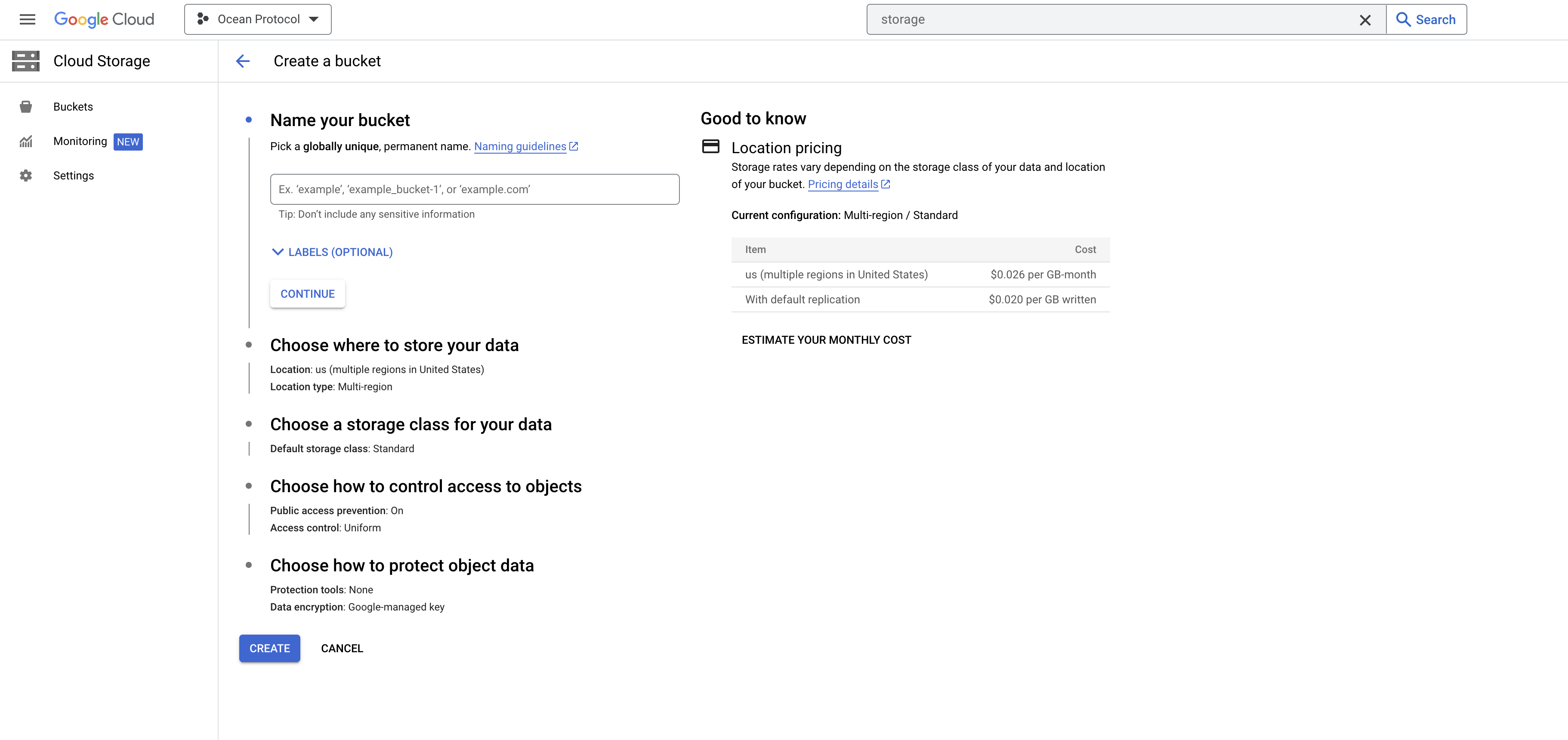Click the bucket name input field

[x=474, y=189]
